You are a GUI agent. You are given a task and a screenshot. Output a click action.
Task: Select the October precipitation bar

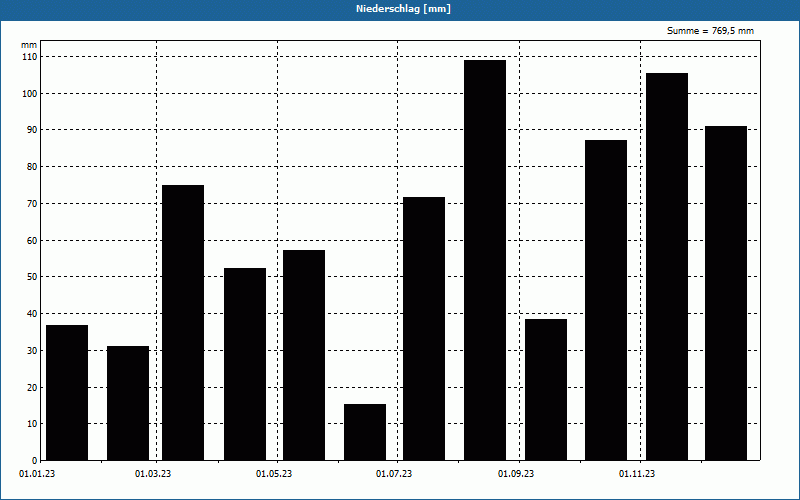[x=606, y=300]
